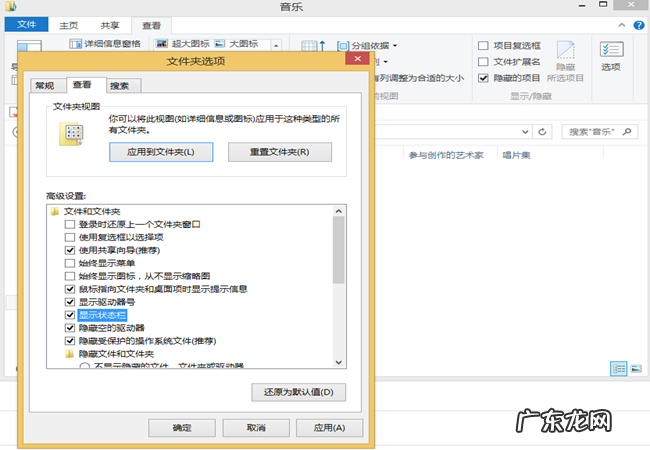The height and width of the screenshot is (450, 650).
Task: Click the 文件和文件夹 folder icon in list
Action: [55, 212]
